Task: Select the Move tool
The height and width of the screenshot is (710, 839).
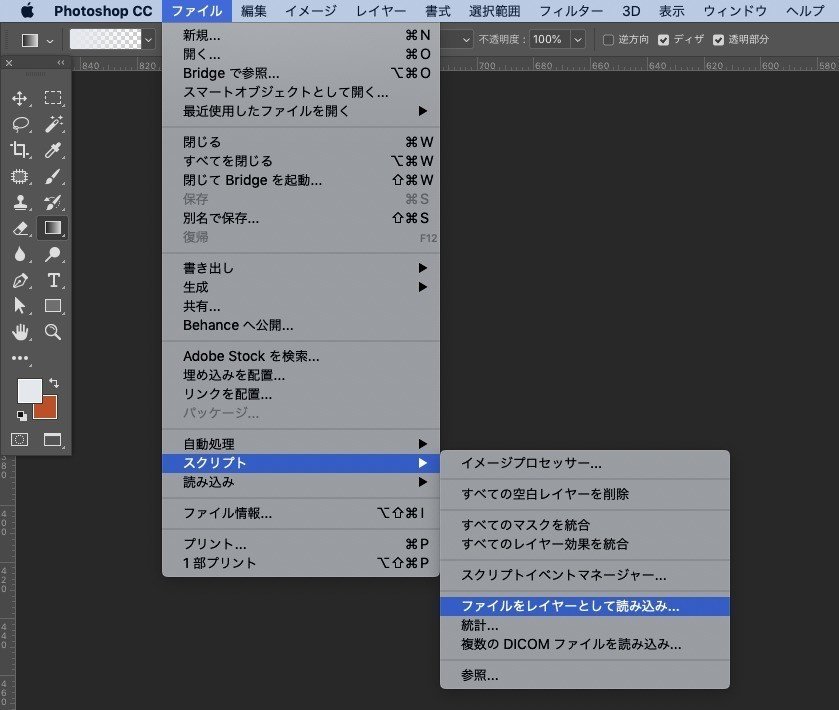Action: 20,98
